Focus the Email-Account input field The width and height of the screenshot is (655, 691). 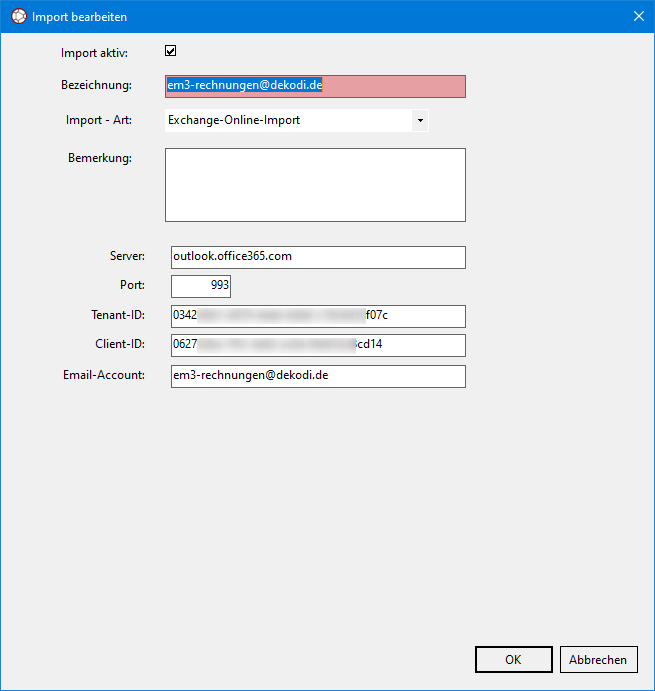tap(318, 376)
